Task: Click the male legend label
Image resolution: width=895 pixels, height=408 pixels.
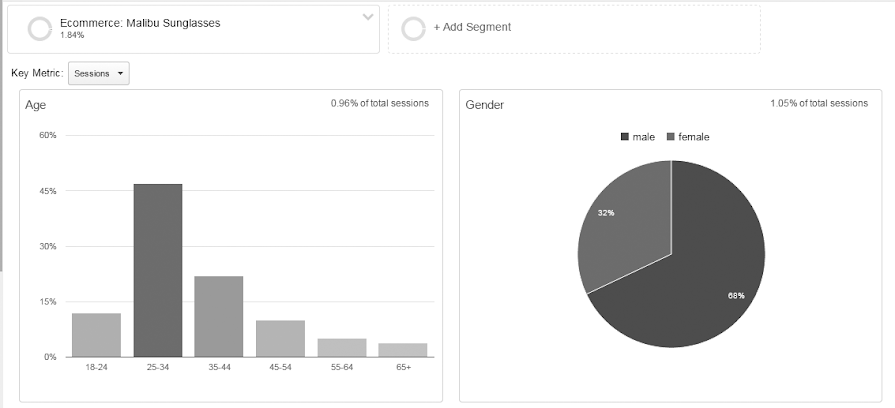Action: (643, 137)
